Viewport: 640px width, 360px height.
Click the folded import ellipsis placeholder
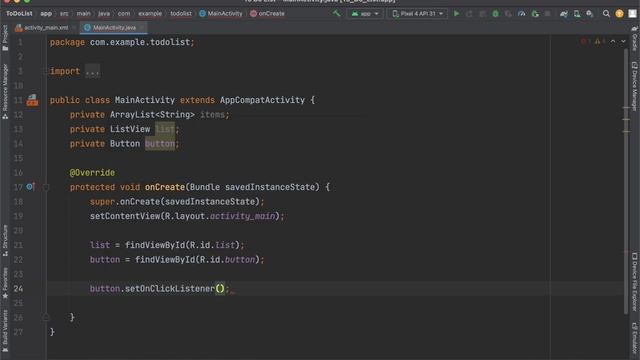coord(92,71)
